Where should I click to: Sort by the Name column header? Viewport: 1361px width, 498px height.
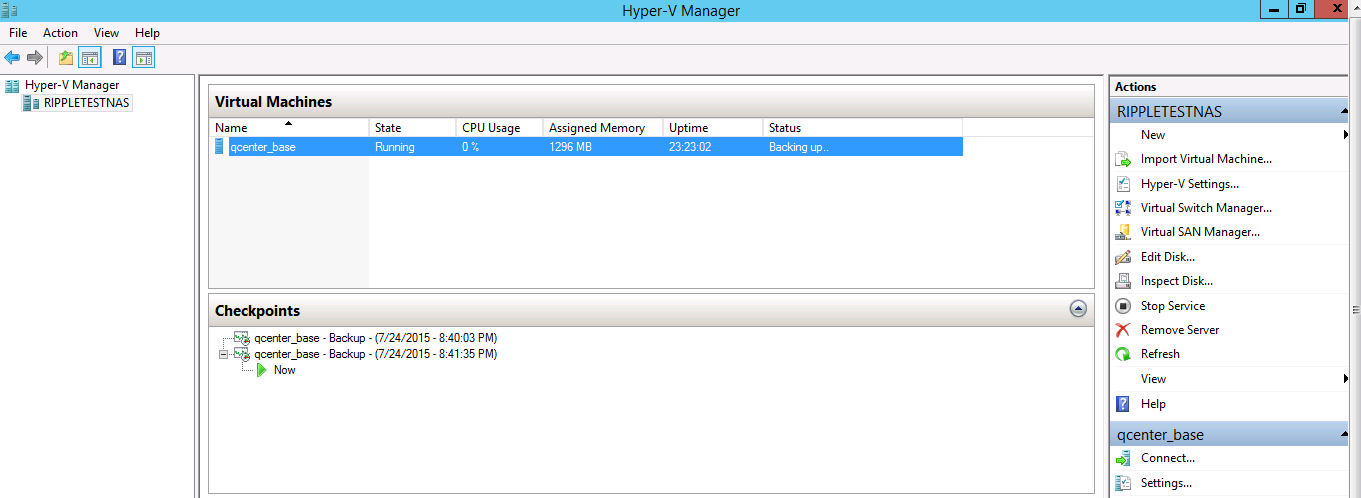click(x=289, y=127)
